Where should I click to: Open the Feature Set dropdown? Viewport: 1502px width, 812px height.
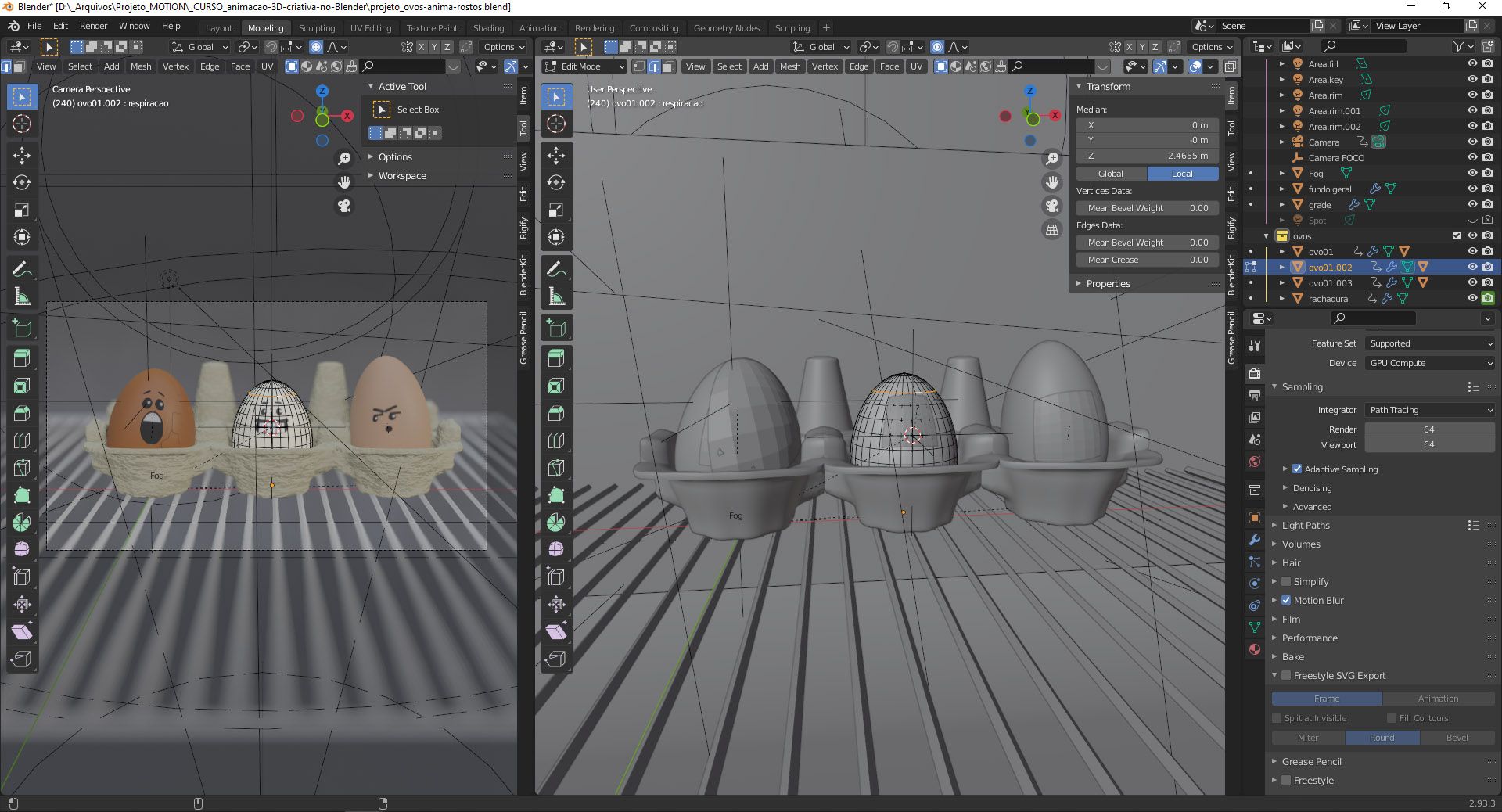coord(1430,343)
